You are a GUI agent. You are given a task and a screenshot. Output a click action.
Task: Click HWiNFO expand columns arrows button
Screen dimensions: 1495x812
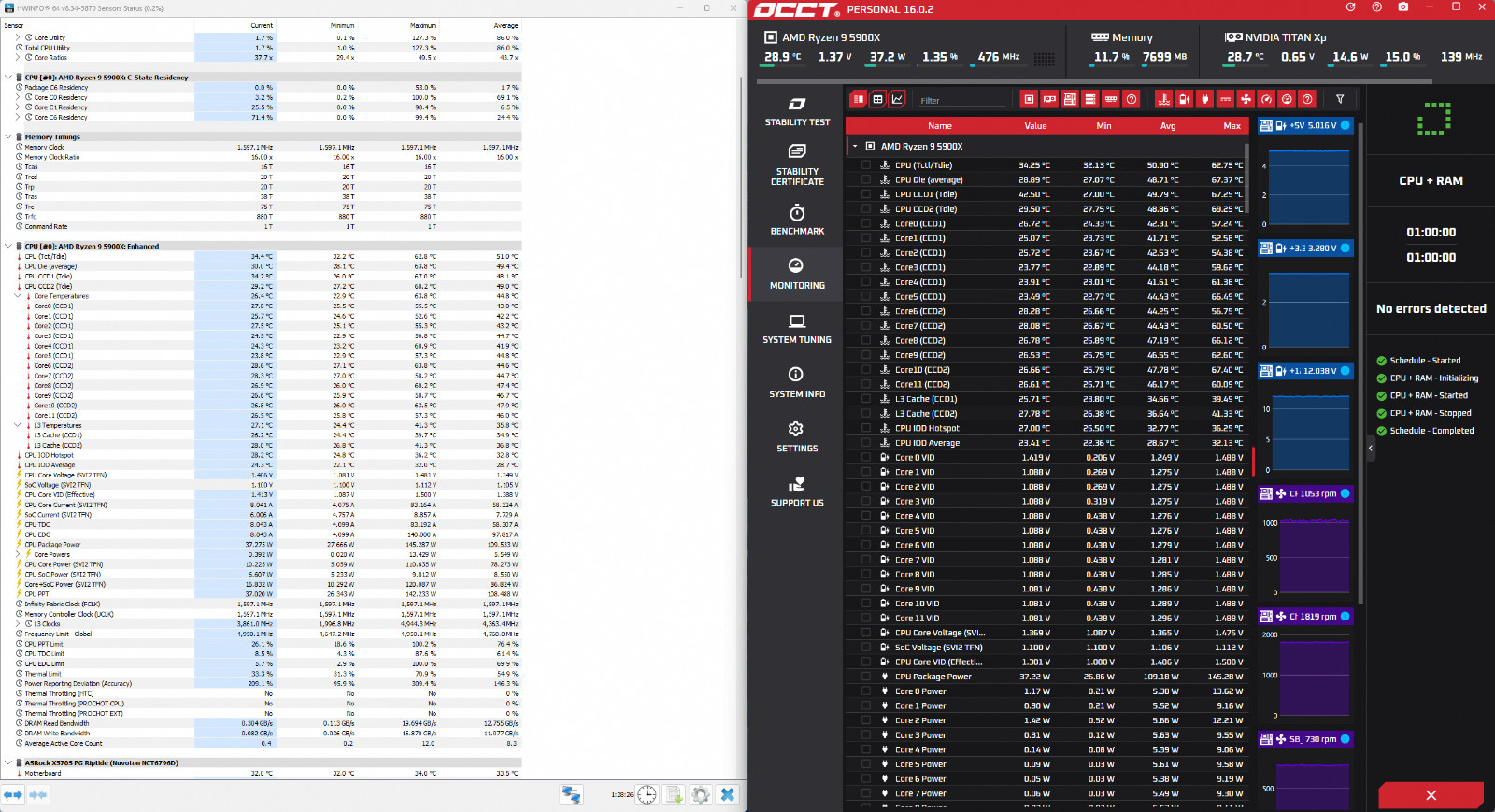13,795
